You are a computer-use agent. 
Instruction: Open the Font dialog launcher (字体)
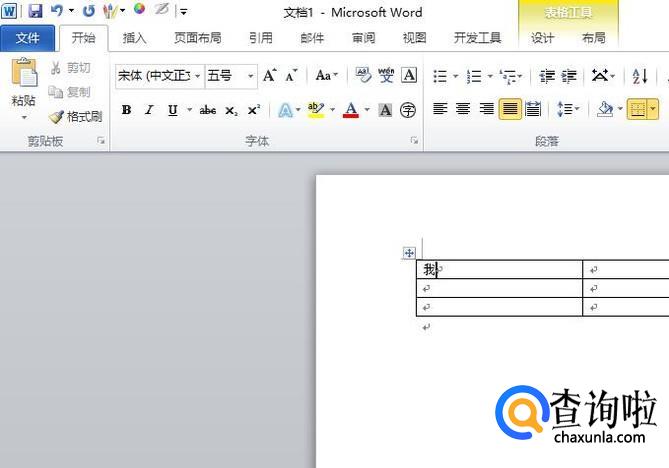point(414,140)
